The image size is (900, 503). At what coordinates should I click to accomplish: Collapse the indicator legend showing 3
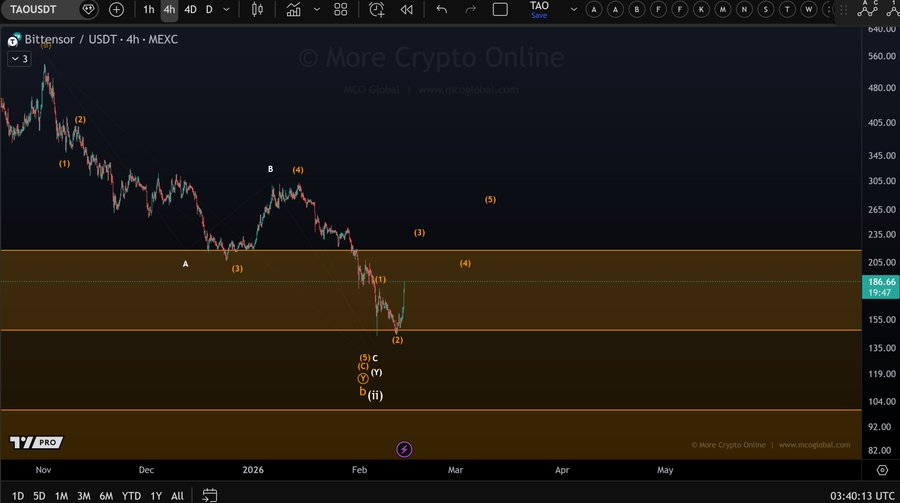point(19,59)
